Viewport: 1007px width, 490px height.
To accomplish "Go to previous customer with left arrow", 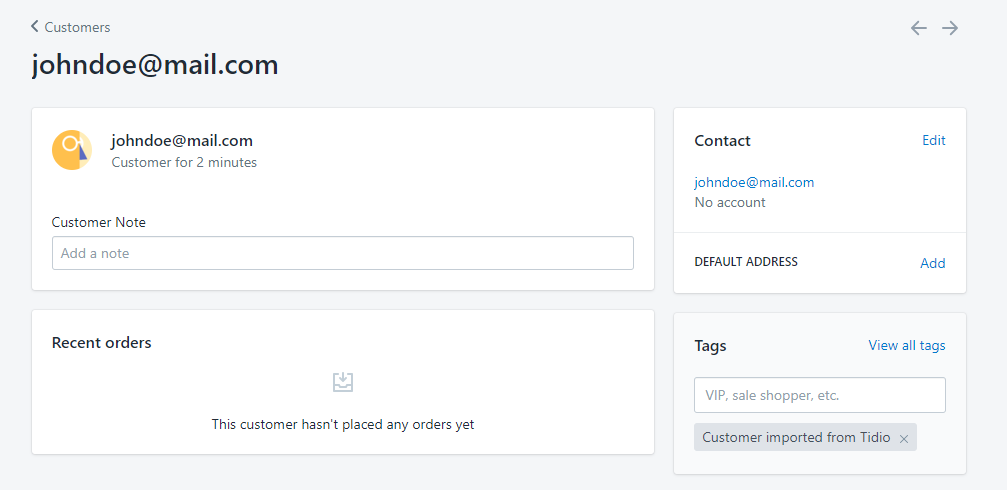I will pos(919,28).
